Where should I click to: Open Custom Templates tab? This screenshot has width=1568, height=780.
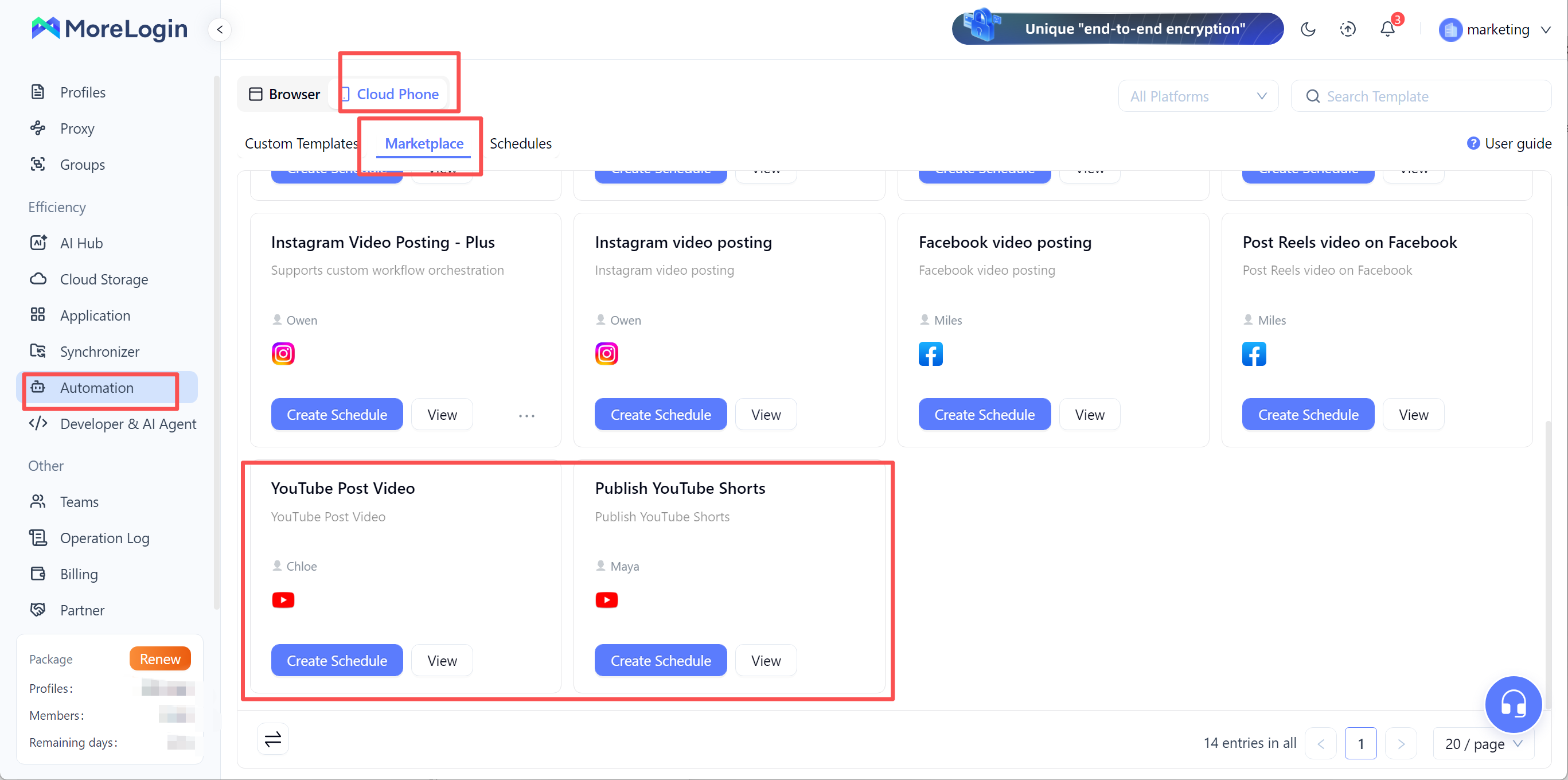point(301,143)
